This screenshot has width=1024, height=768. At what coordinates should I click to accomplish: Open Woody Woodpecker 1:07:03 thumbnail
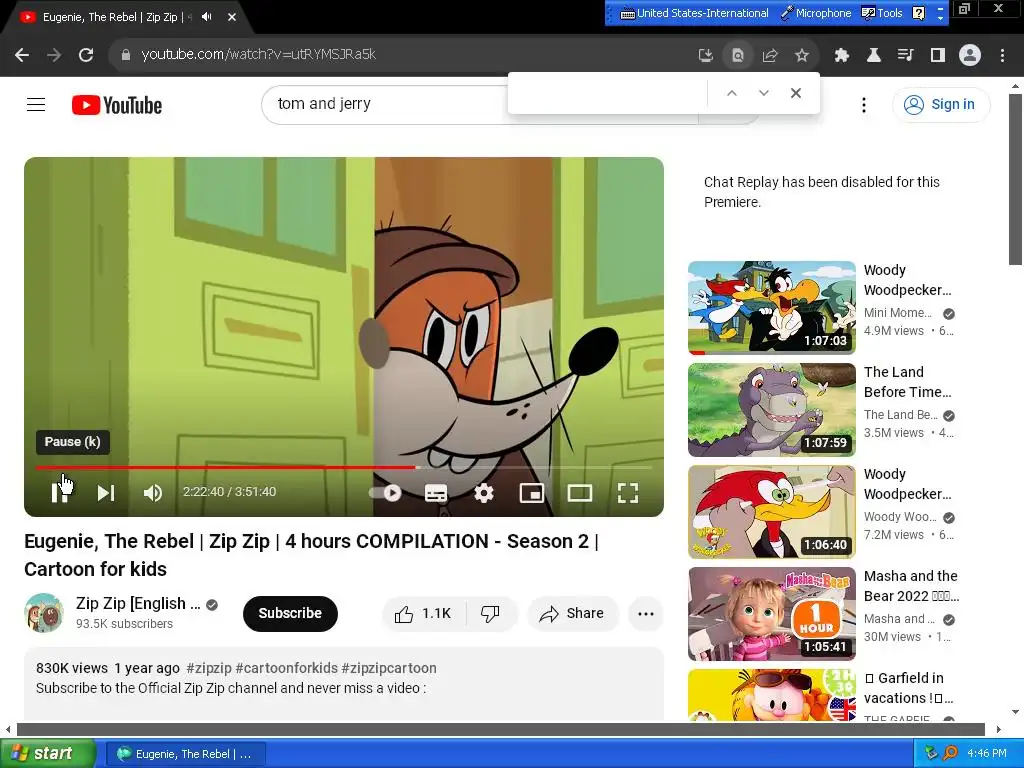(771, 308)
